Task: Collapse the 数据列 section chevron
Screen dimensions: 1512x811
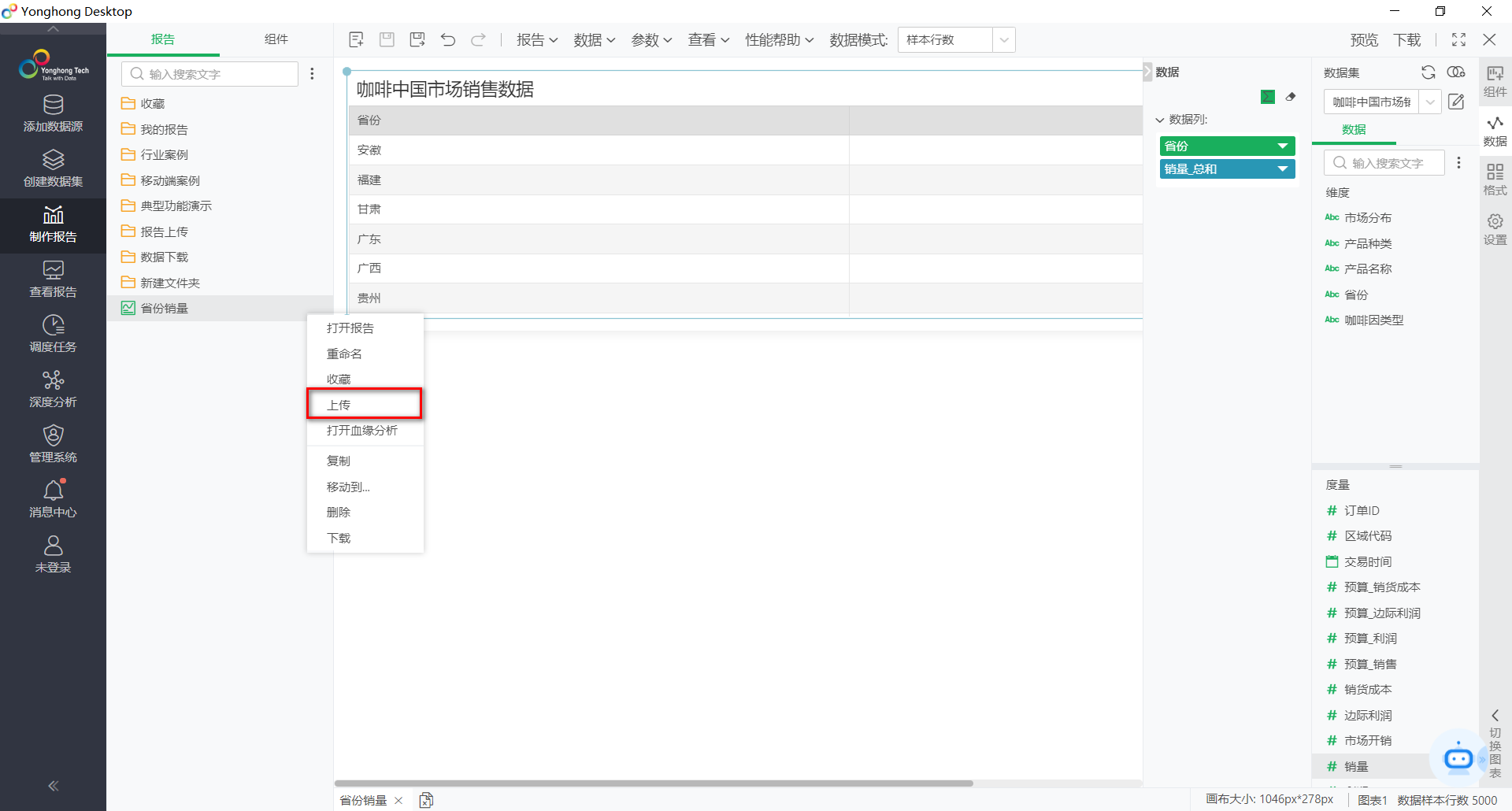Action: point(1159,120)
